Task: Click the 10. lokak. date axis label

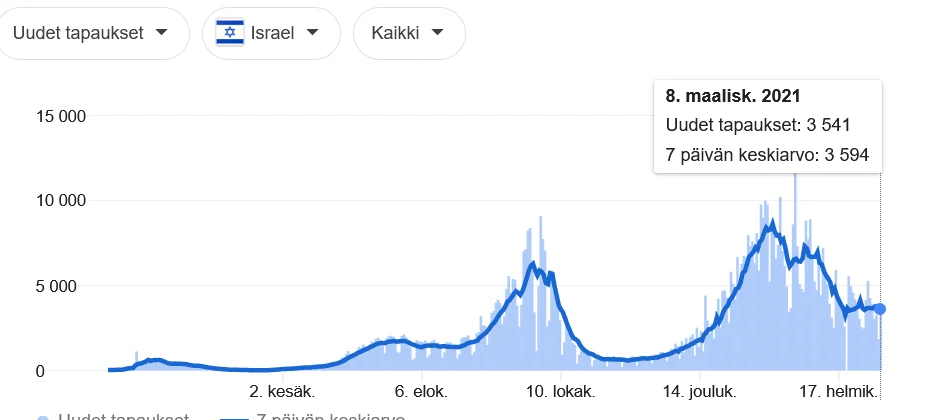Action: (561, 391)
